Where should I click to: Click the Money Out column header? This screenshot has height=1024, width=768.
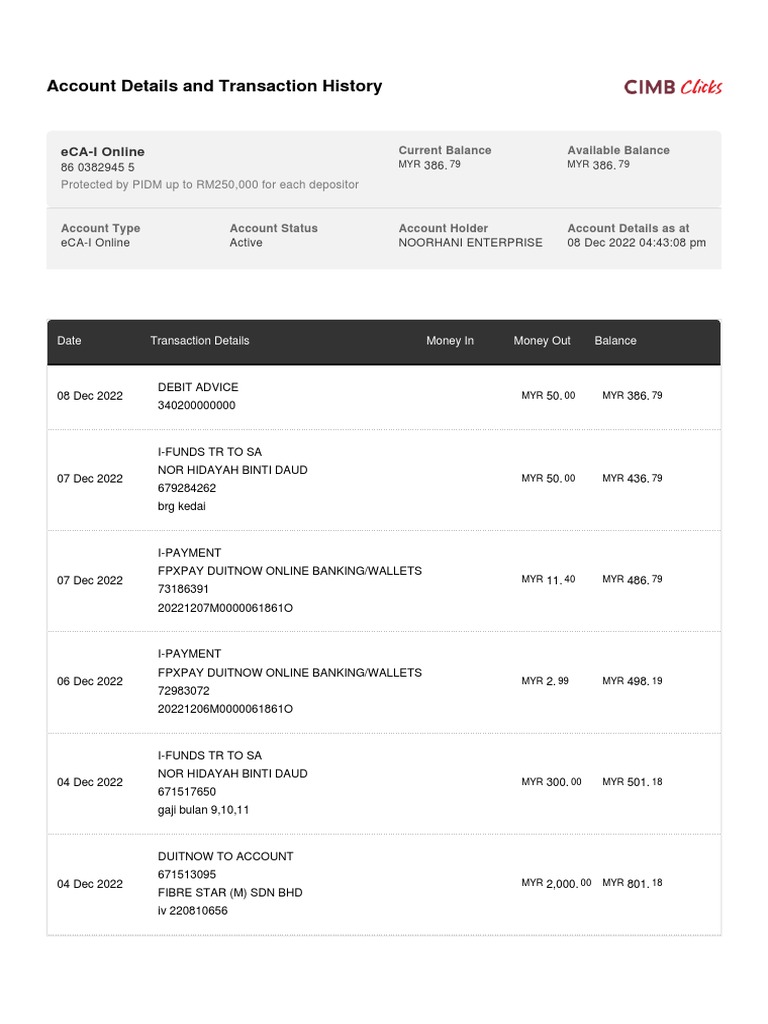542,340
